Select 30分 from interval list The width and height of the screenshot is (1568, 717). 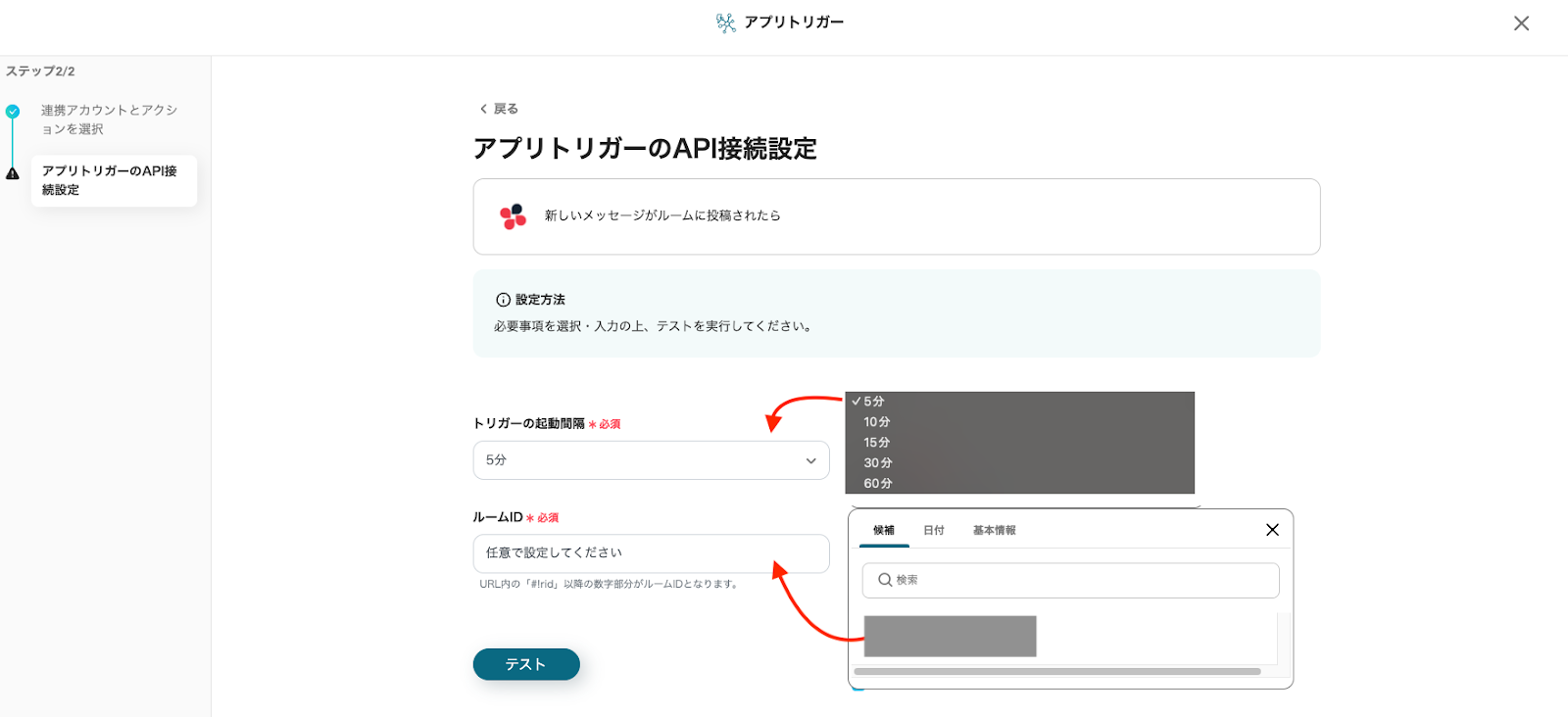(877, 463)
